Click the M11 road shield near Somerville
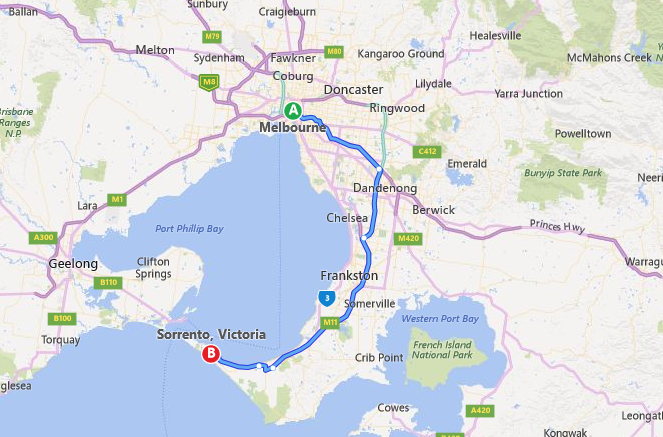663x437 pixels. pos(330,322)
